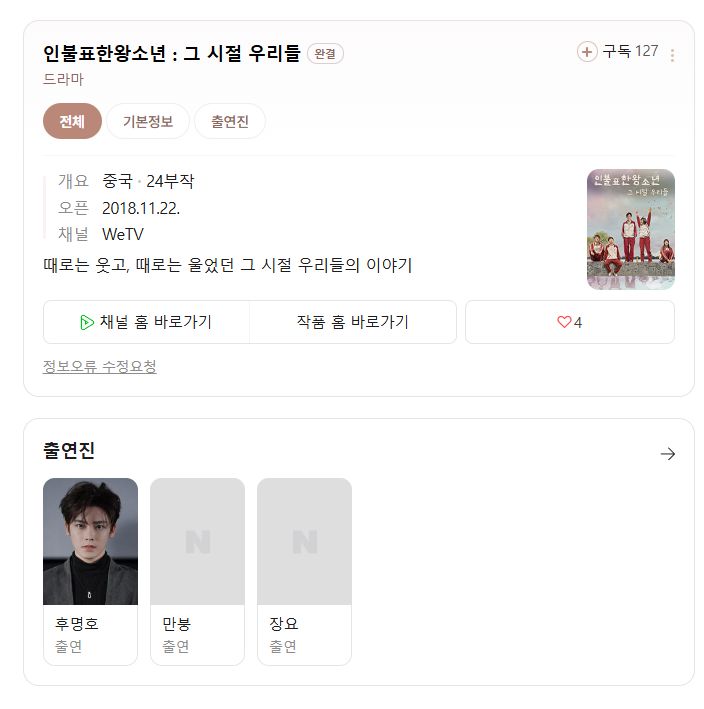Screen dimensions: 704x709
Task: Click the placeholder image for 만붕
Action: (197, 541)
